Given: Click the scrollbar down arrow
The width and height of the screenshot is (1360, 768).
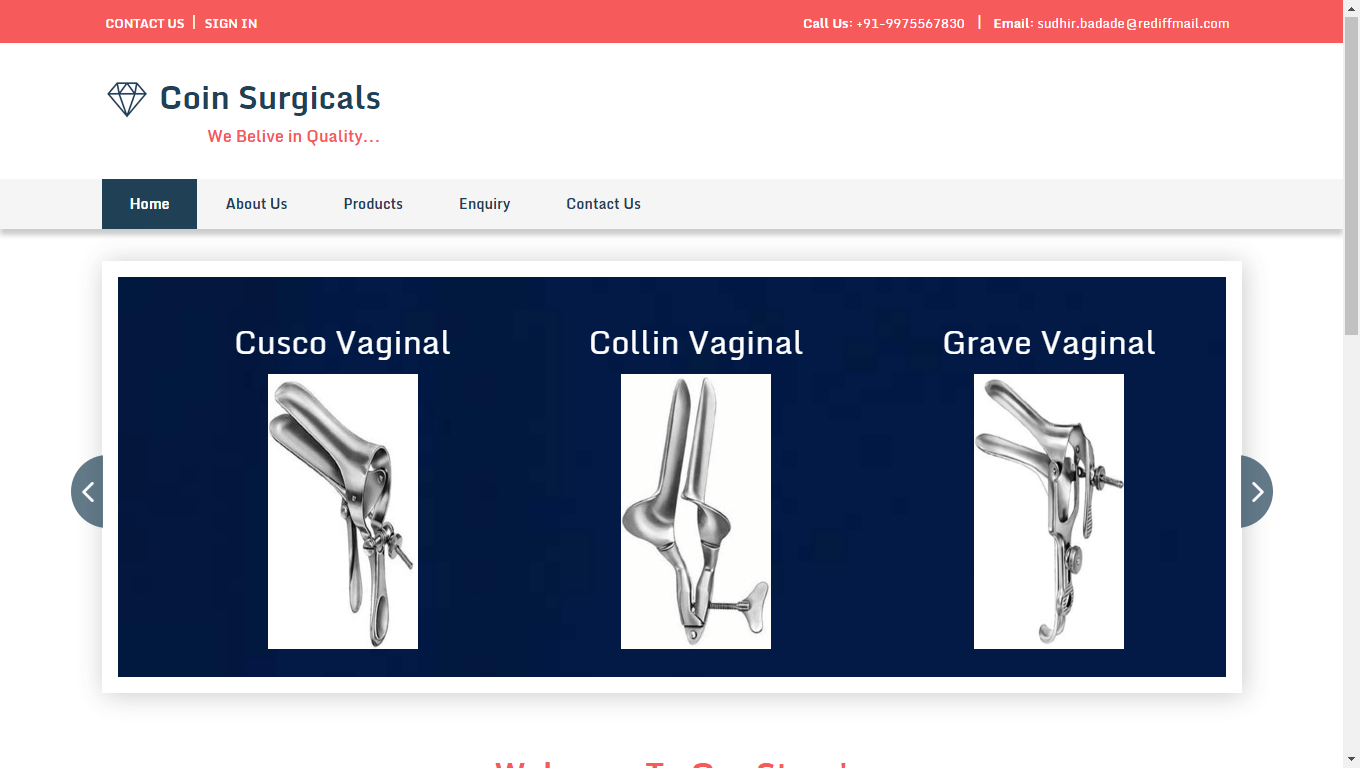Looking at the screenshot, I should pos(1351,760).
